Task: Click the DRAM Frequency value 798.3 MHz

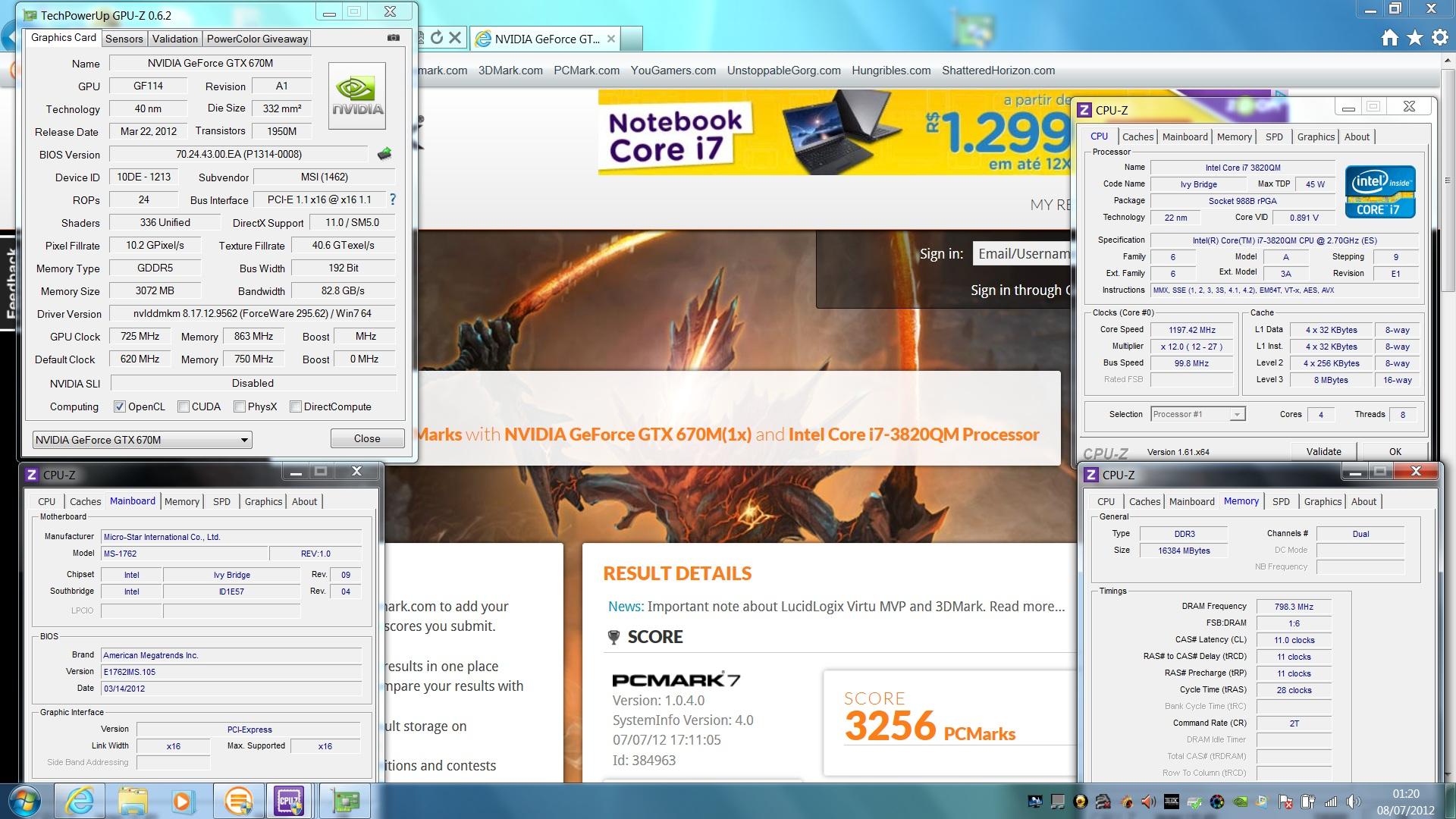Action: click(1294, 607)
